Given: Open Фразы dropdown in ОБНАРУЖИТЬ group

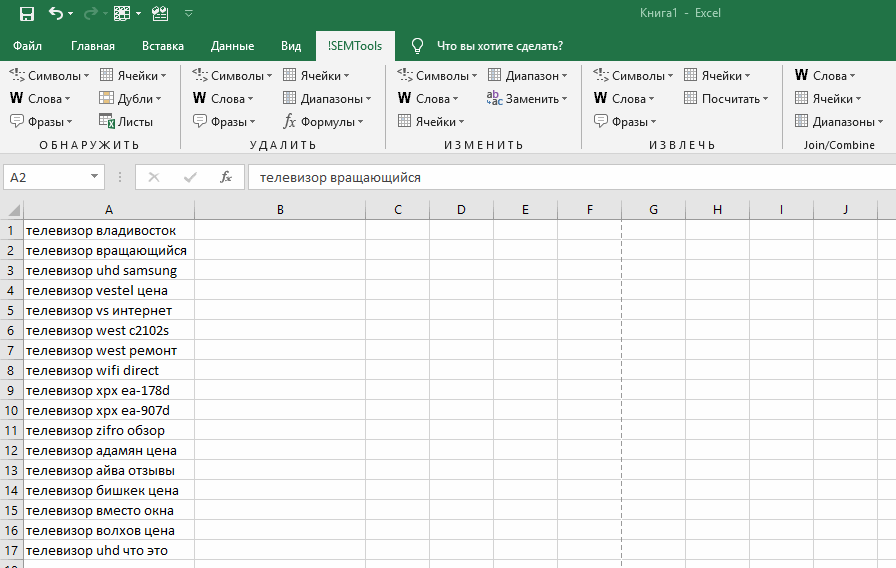Looking at the screenshot, I should click(42, 122).
